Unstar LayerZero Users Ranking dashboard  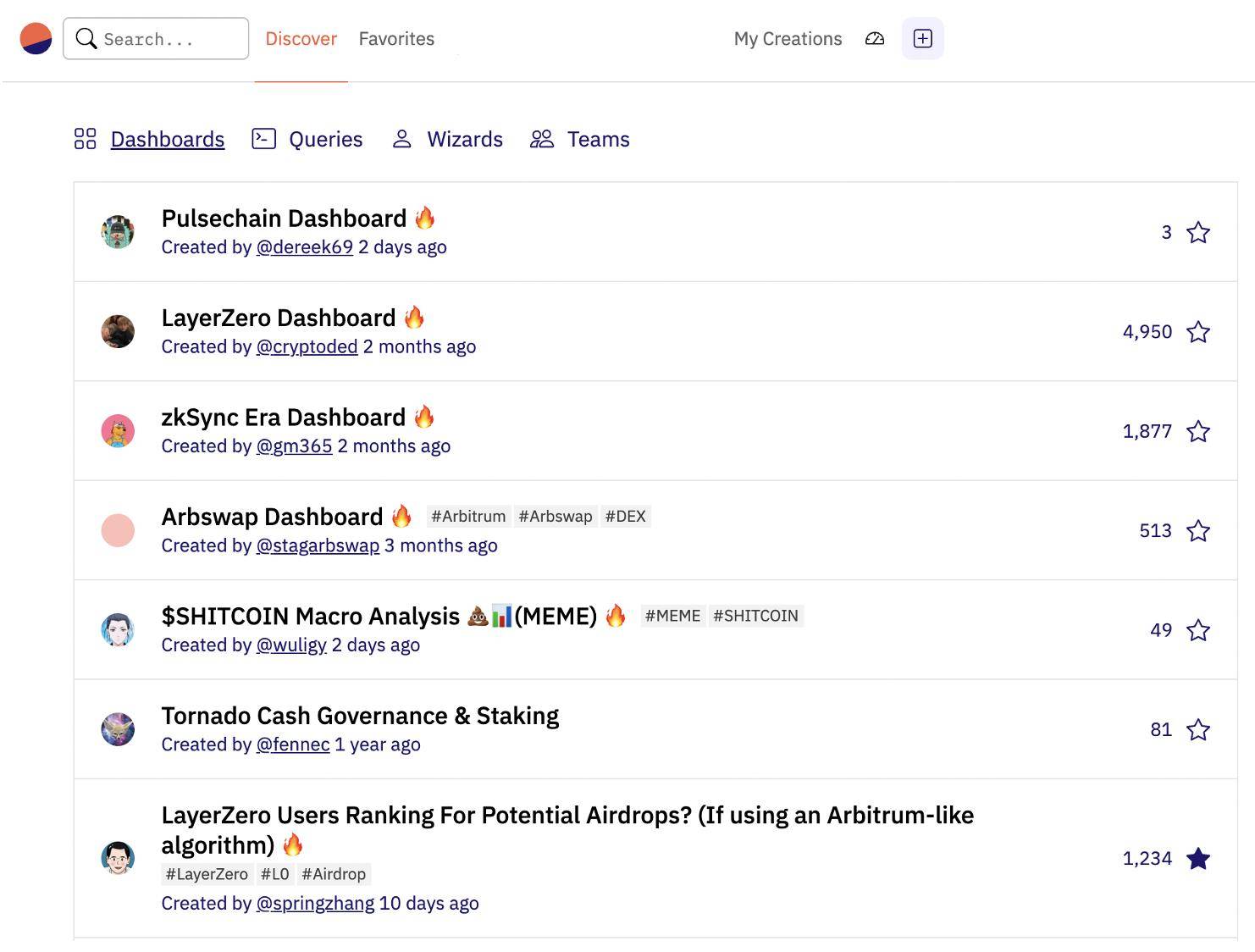[1198, 859]
